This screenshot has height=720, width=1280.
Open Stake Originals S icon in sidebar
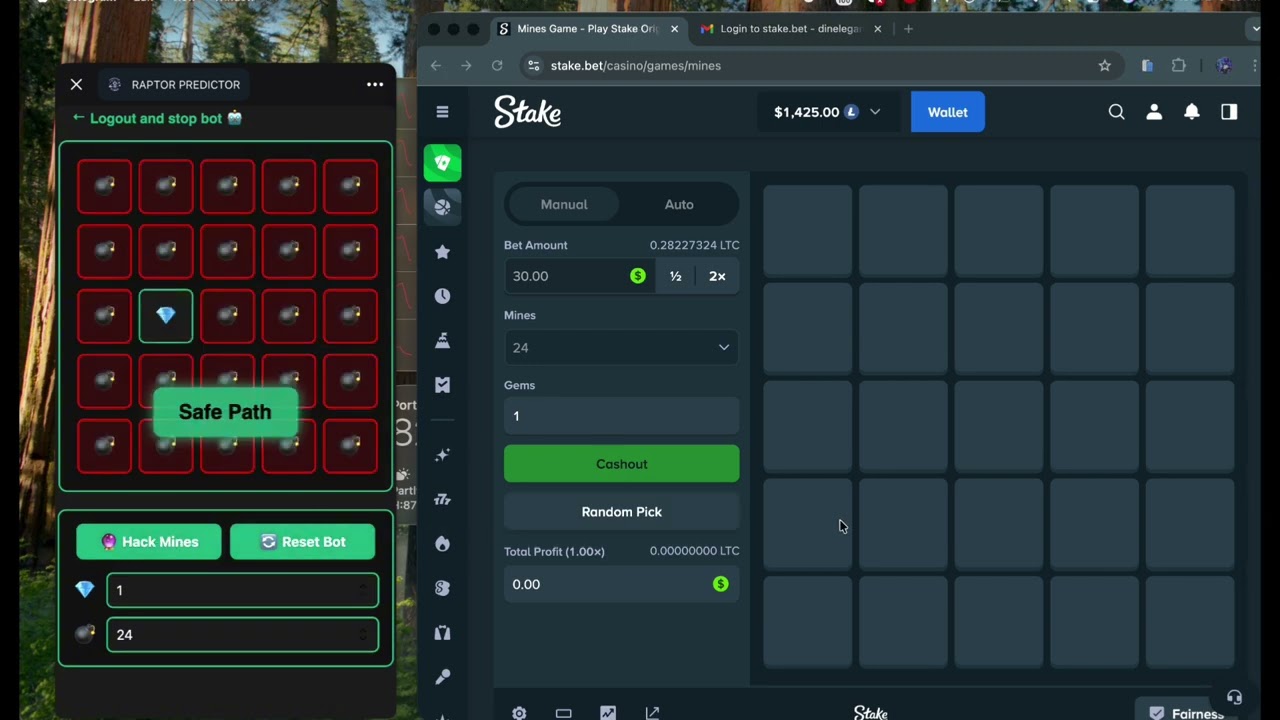point(442,588)
